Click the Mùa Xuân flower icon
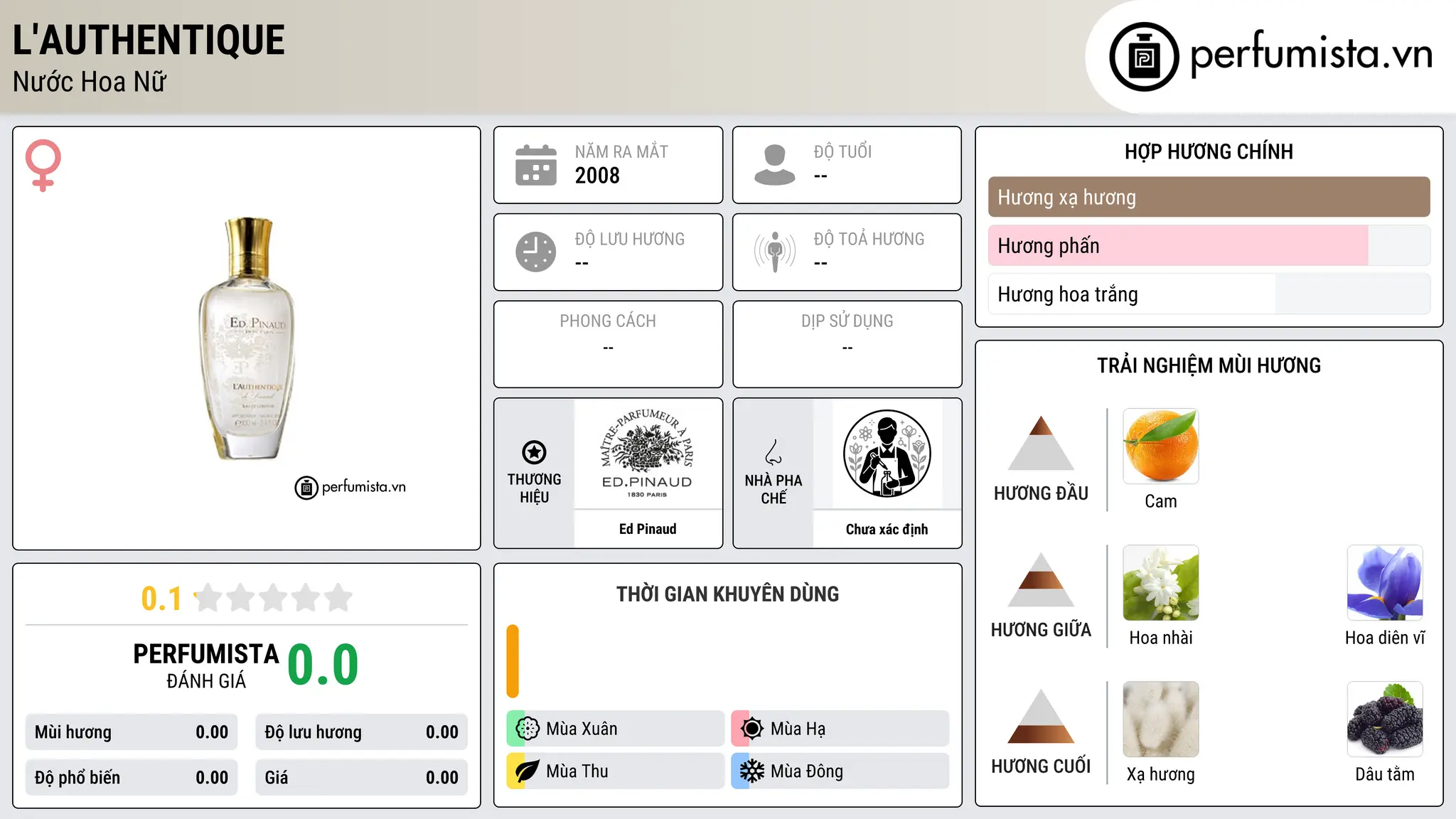Screen dimensions: 1456x819 pos(528,729)
